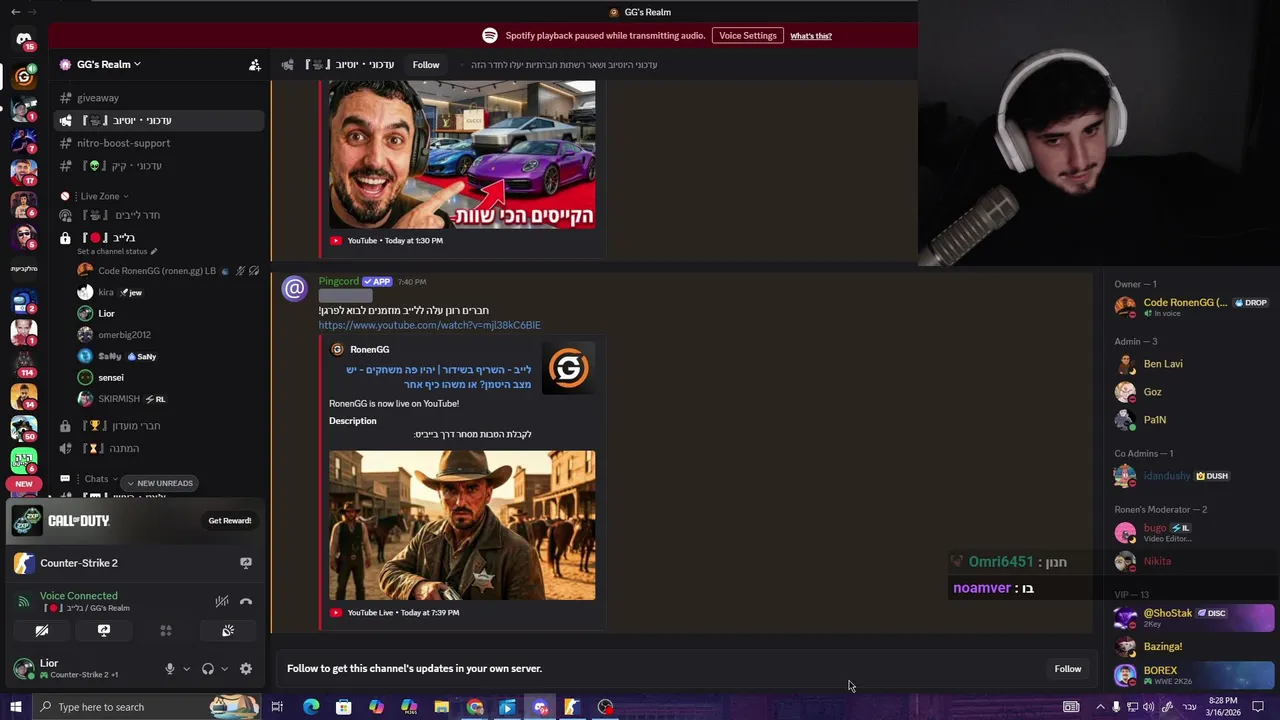Deafen audio with the headphones icon
The height and width of the screenshot is (720, 1280).
[x=208, y=669]
